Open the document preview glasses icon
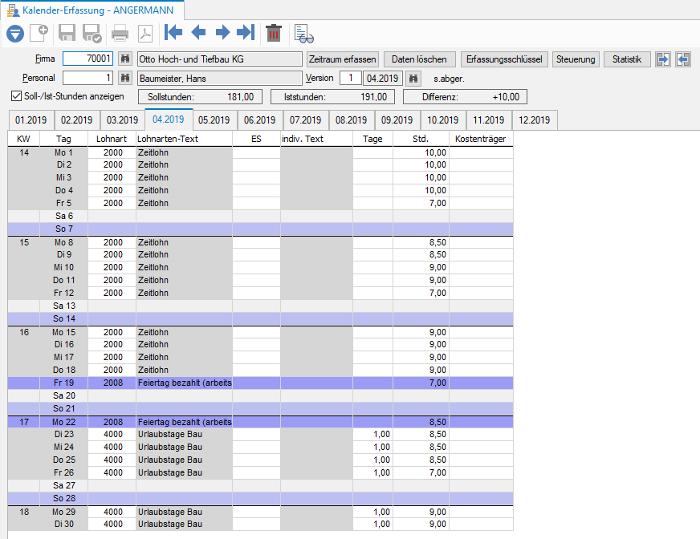 (x=304, y=33)
